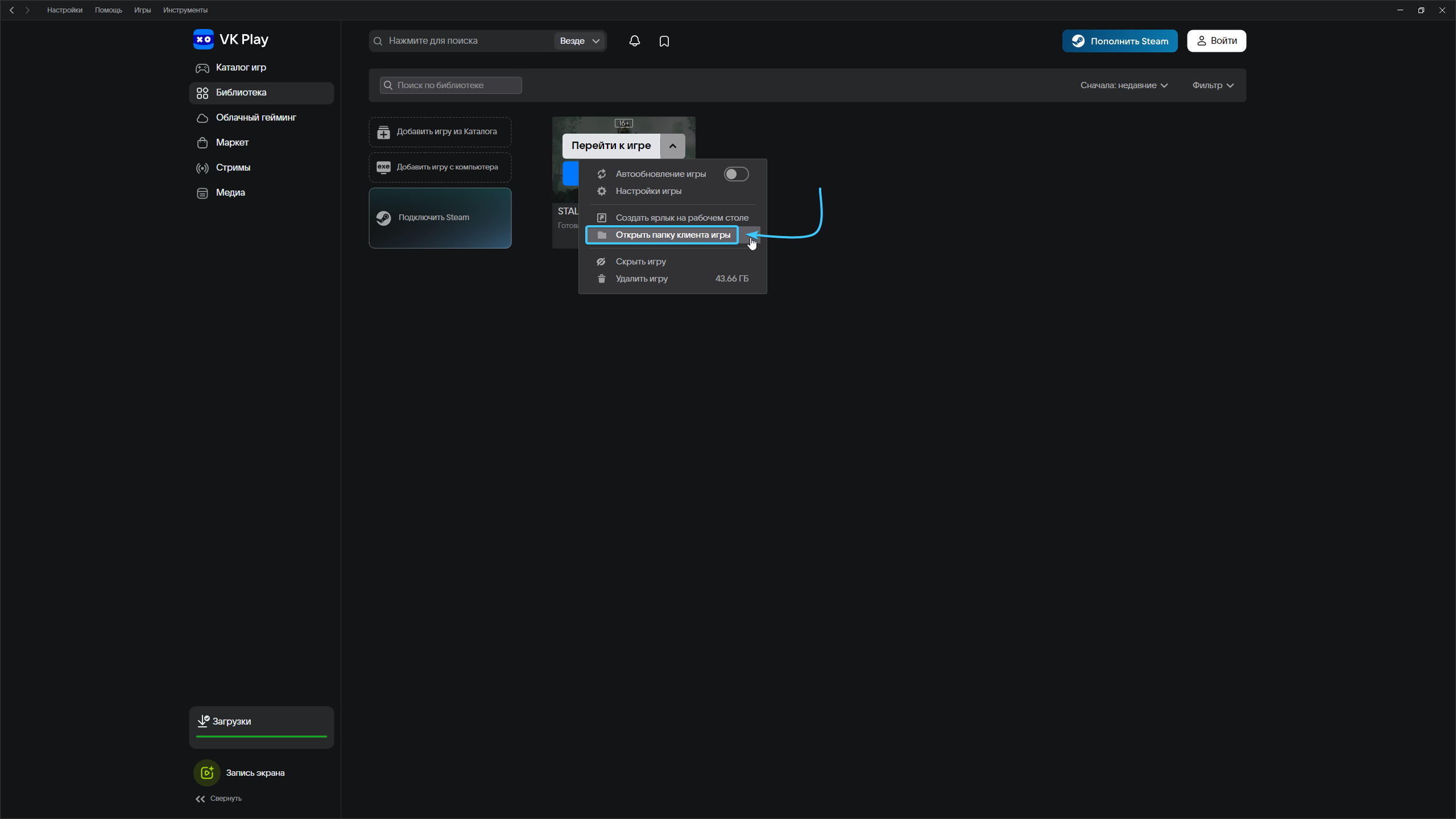Image resolution: width=1456 pixels, height=819 pixels.
Task: Start Запись экрана recording icon
Action: pos(207,773)
